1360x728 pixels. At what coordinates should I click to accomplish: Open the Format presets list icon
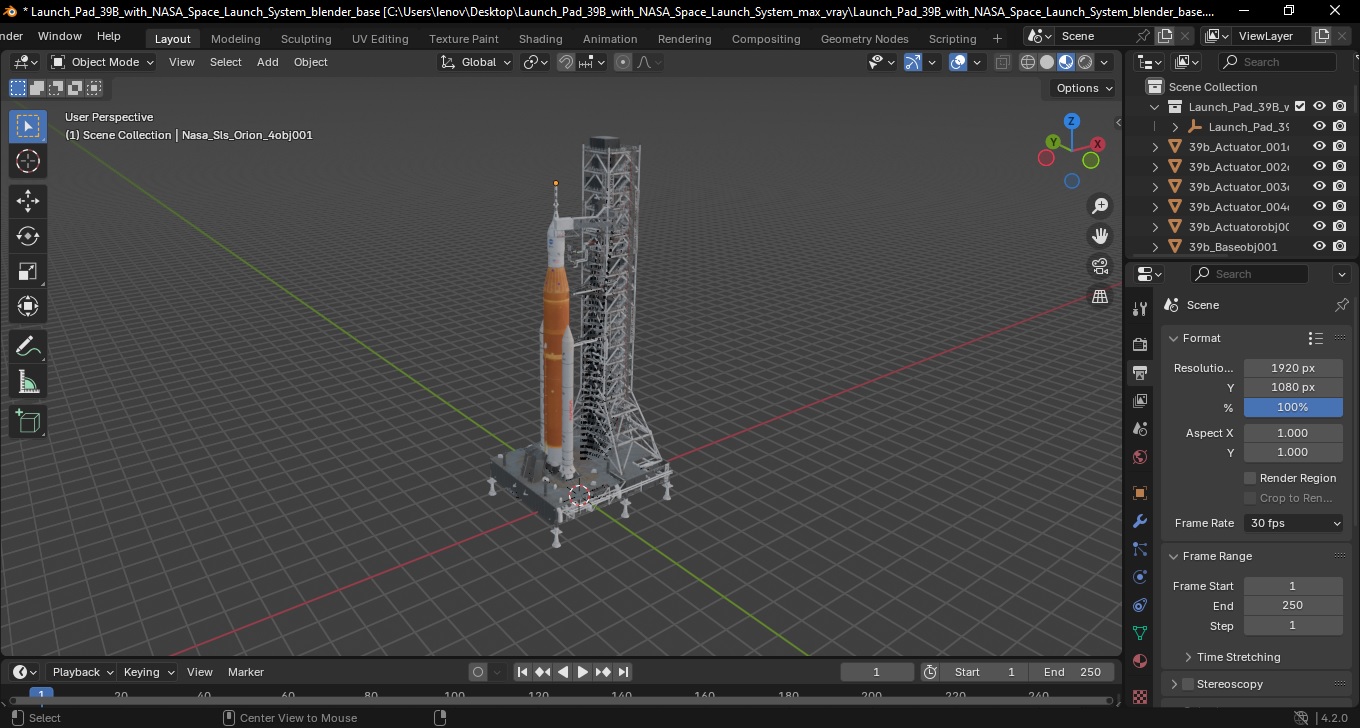point(1316,338)
